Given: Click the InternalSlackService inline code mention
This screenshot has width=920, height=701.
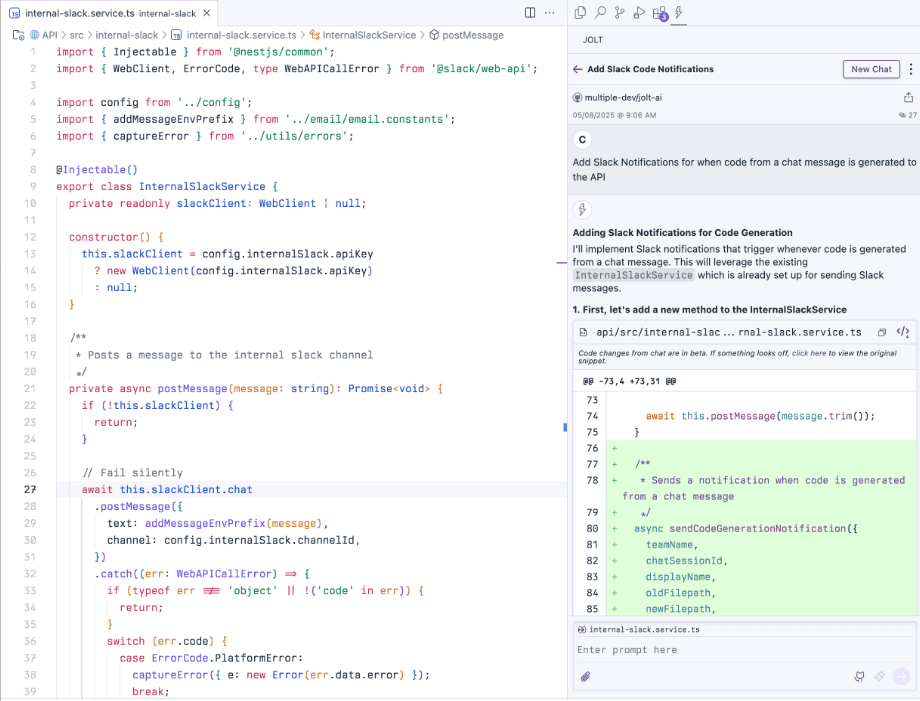Looking at the screenshot, I should tap(634, 275).
